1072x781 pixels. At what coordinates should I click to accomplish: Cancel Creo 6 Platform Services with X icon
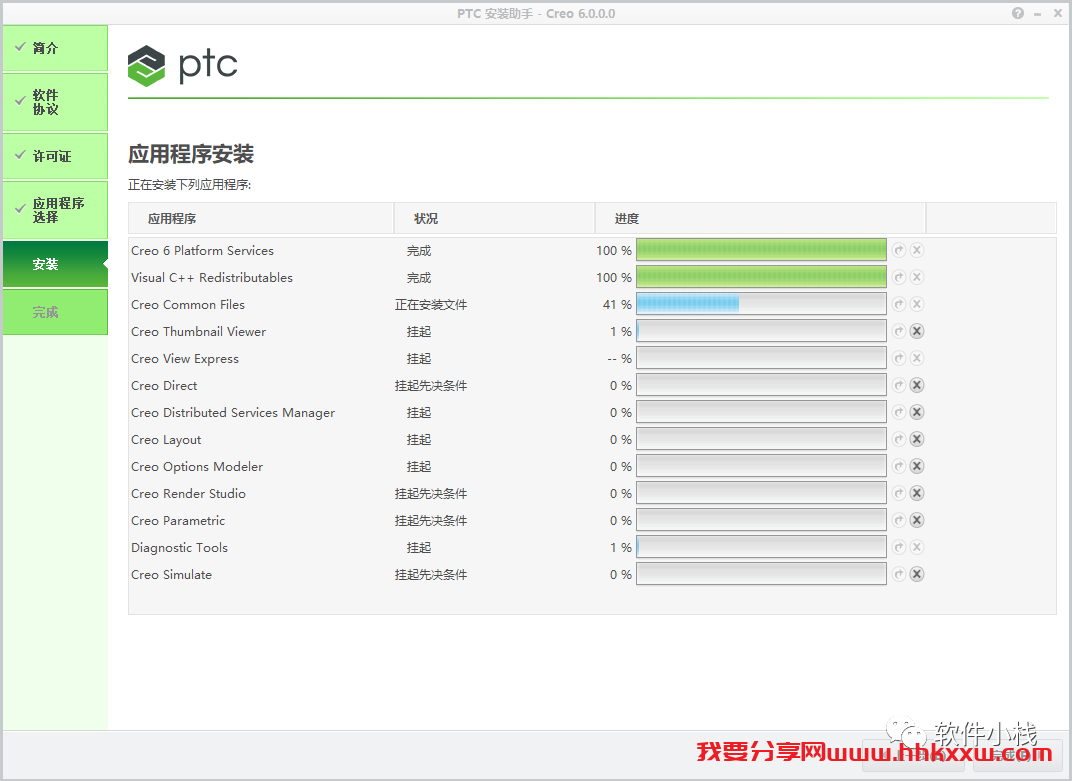coord(917,250)
